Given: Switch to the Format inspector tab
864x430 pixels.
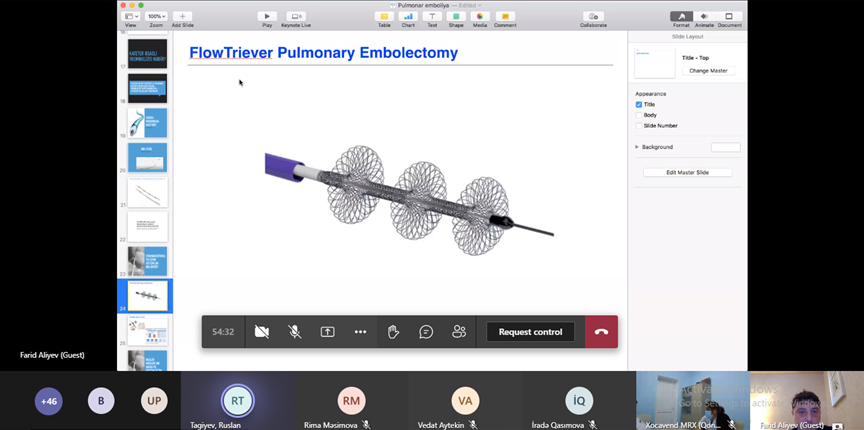Looking at the screenshot, I should pos(681,17).
